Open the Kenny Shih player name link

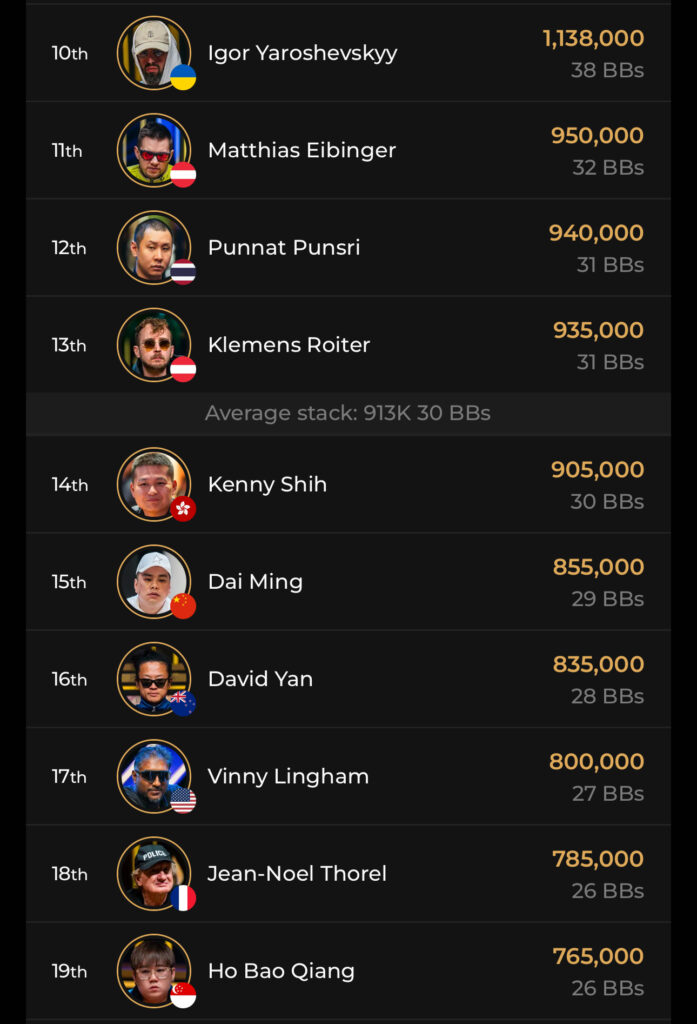(267, 484)
